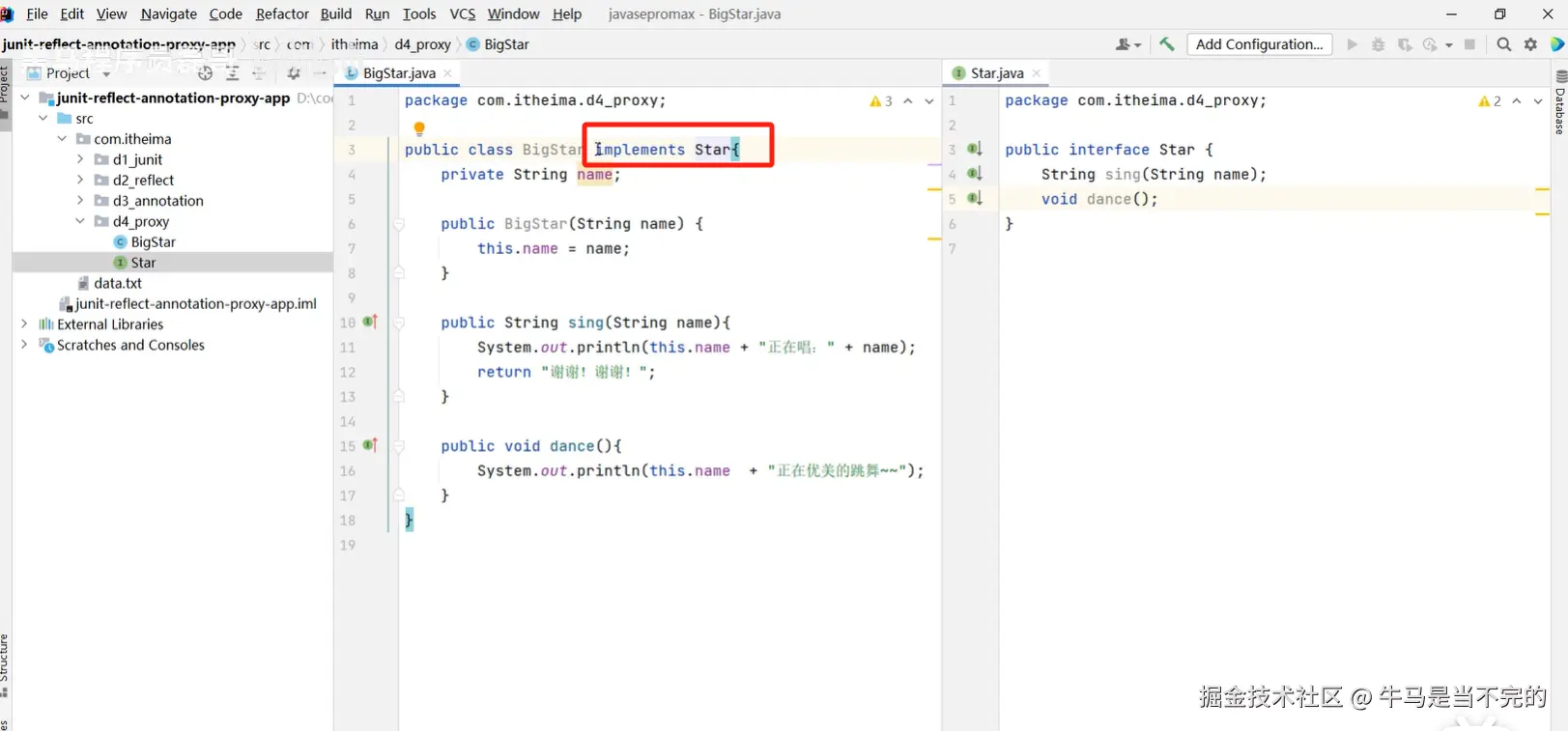Viewport: 1568px width, 731px height.
Task: Expand External Libraries node
Action: (x=24, y=324)
